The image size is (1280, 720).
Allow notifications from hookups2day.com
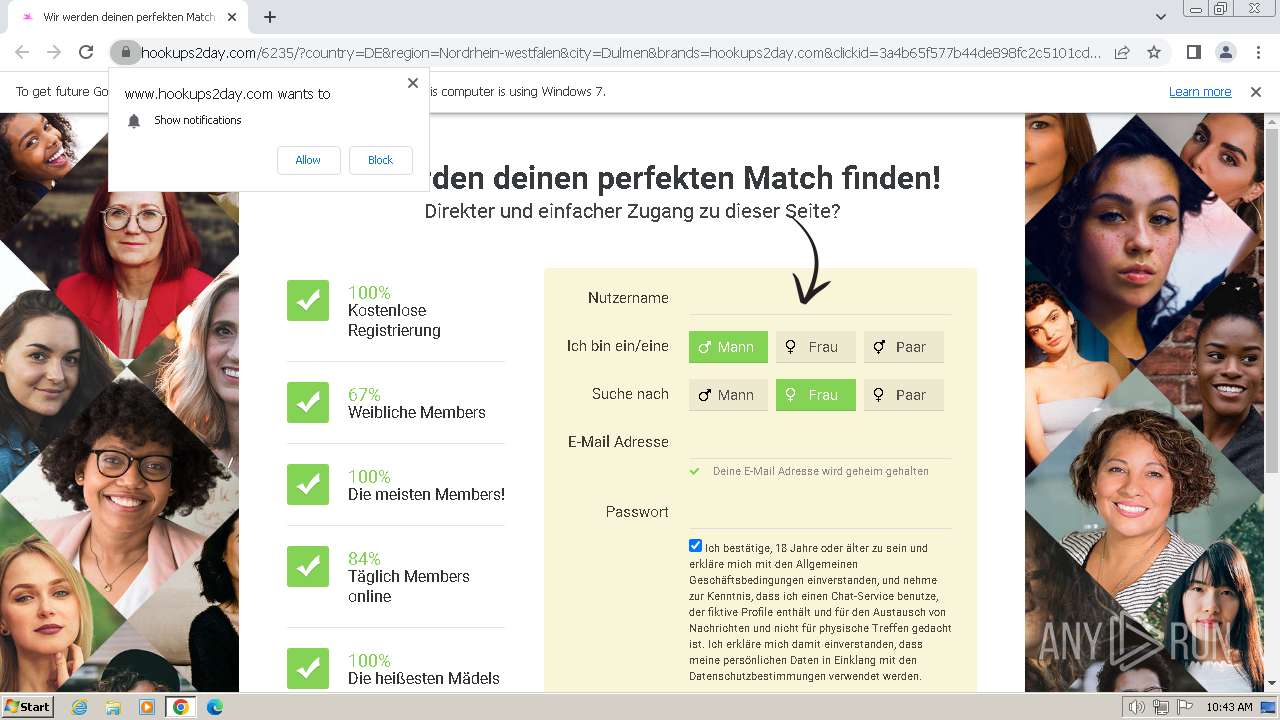(x=308, y=160)
